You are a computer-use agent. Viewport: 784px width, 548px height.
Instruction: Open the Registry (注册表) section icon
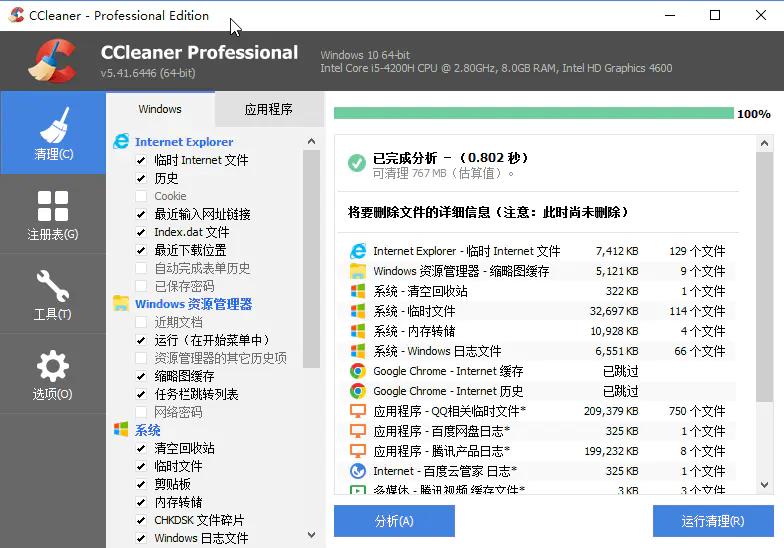(x=53, y=206)
